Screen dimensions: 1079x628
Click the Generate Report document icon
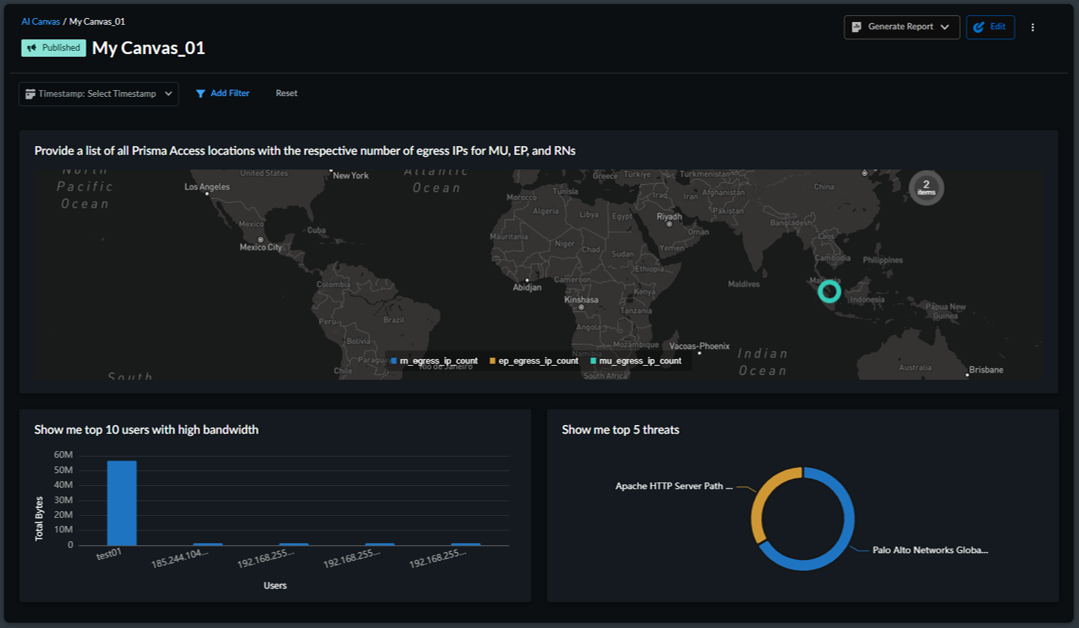click(857, 27)
